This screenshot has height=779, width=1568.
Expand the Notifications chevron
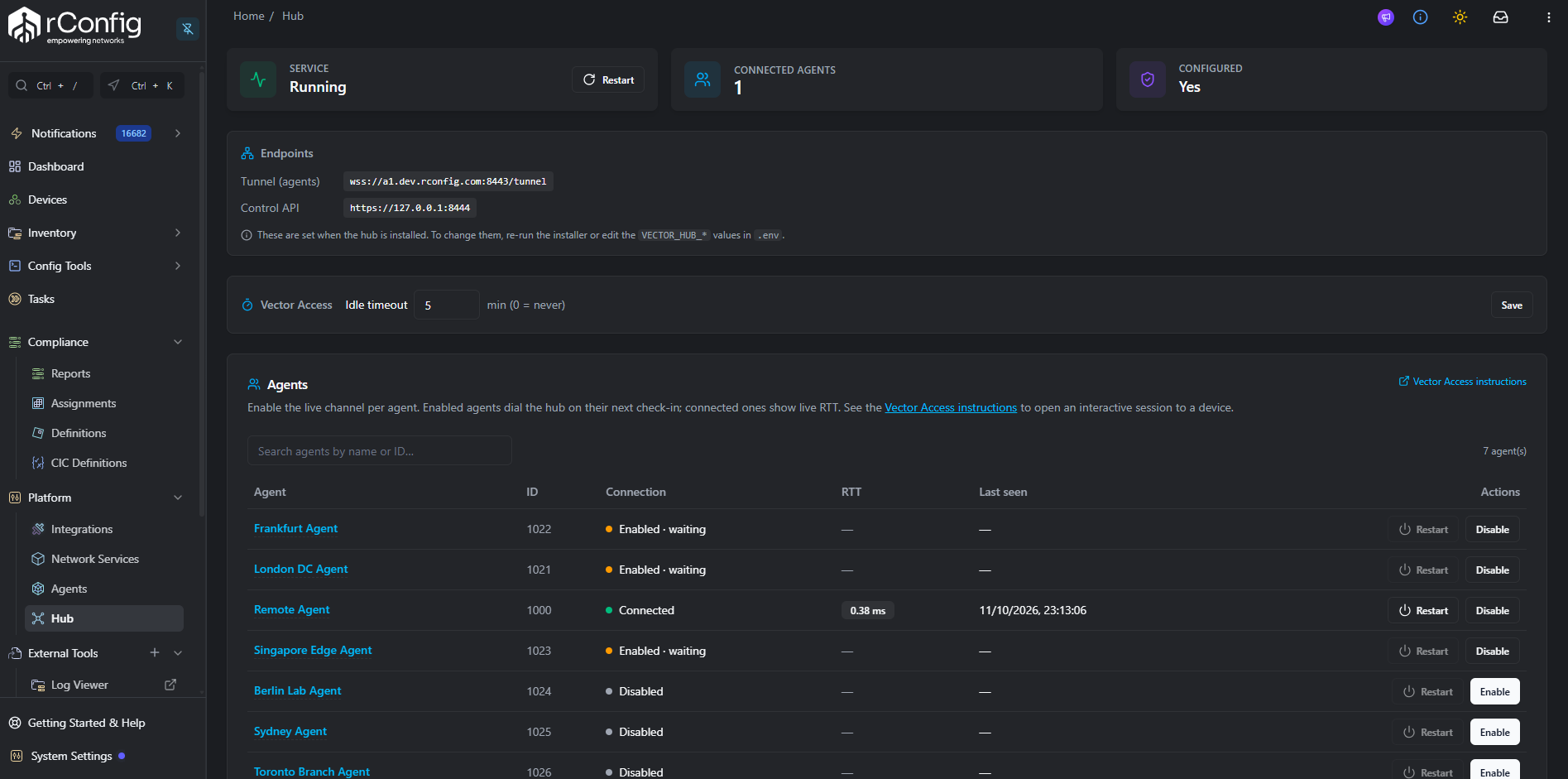178,133
